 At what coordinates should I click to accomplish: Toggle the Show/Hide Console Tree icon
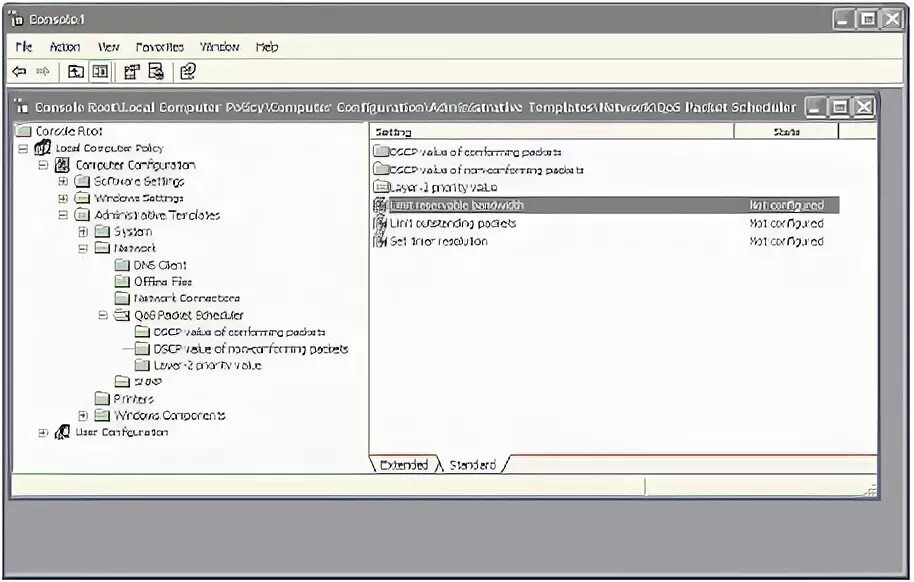(100, 71)
